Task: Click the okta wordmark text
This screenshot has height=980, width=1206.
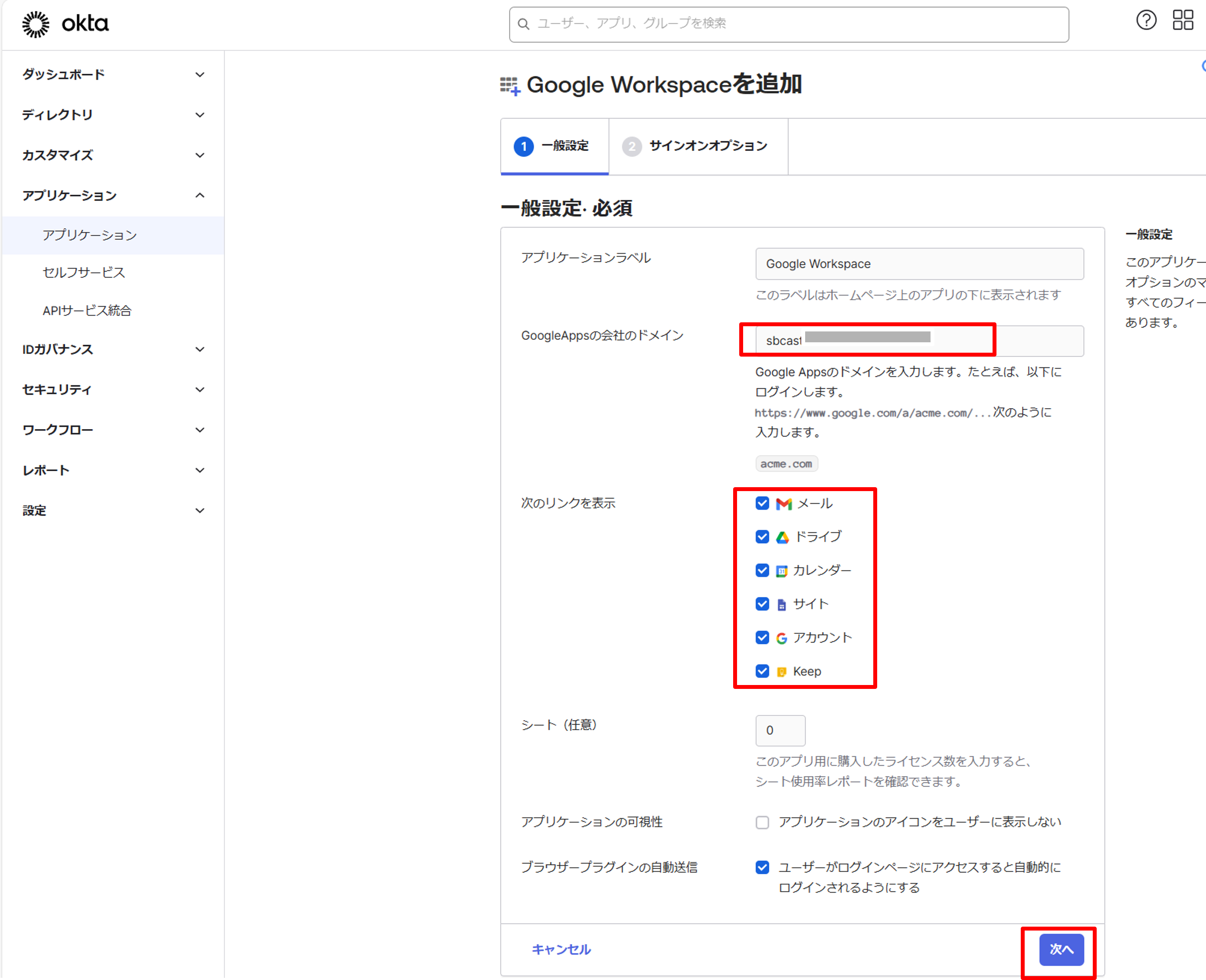Action: (x=85, y=24)
